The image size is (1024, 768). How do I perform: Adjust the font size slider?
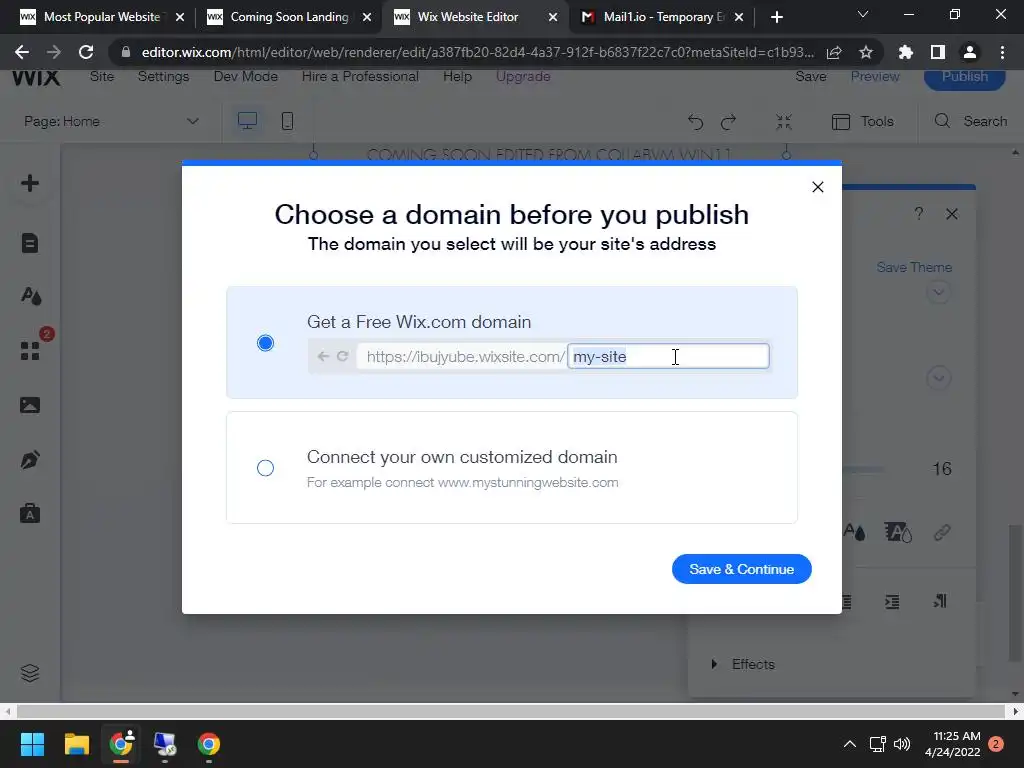863,469
